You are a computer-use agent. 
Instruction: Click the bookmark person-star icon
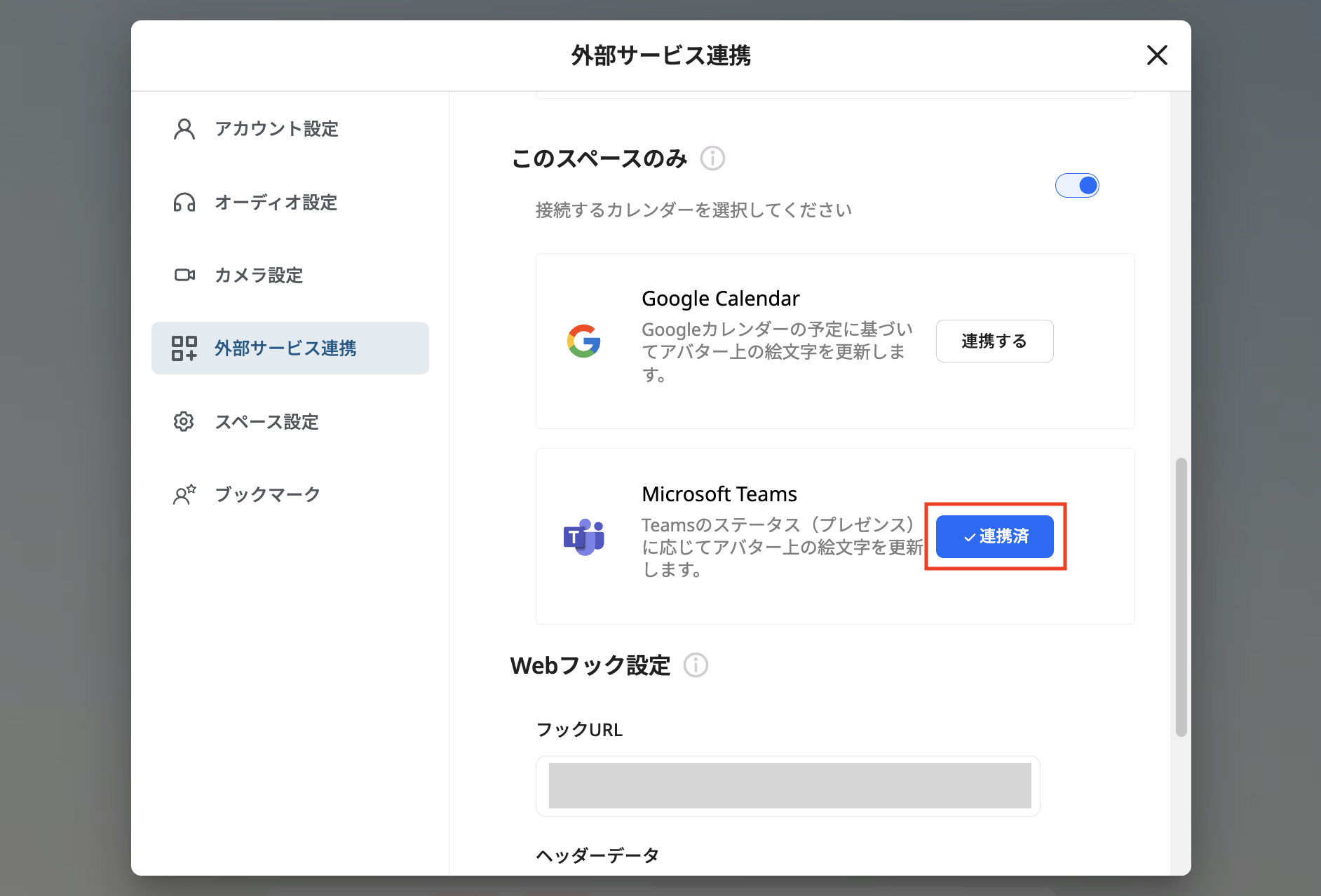point(184,494)
